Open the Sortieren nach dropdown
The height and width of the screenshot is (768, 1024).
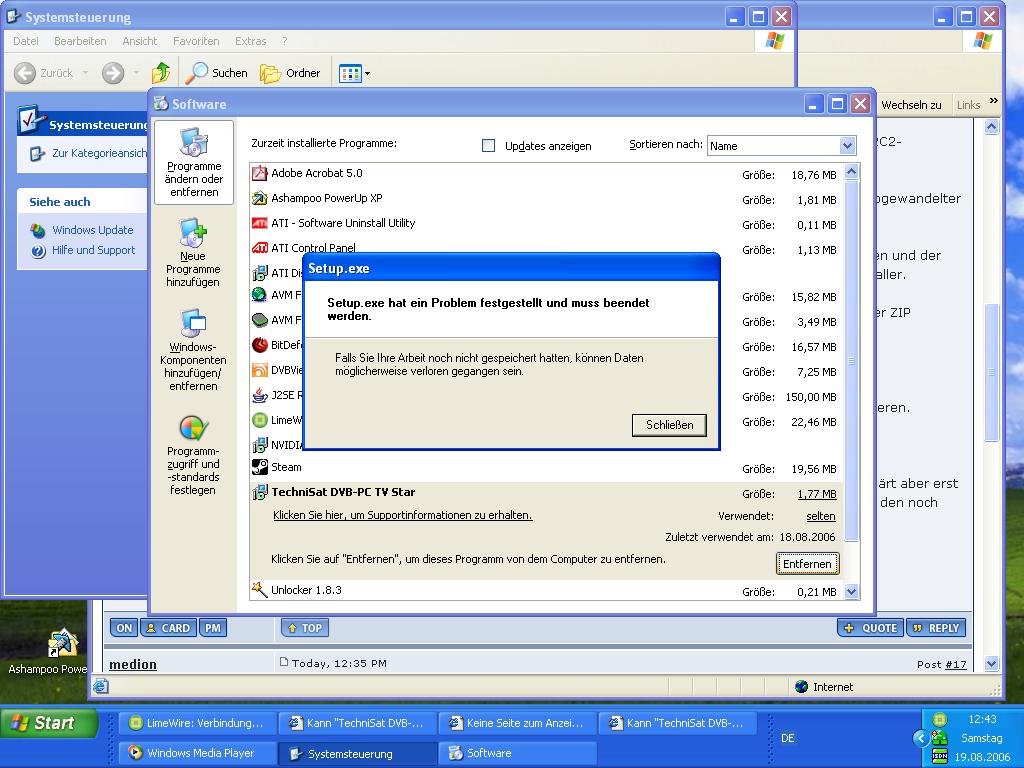[x=847, y=146]
